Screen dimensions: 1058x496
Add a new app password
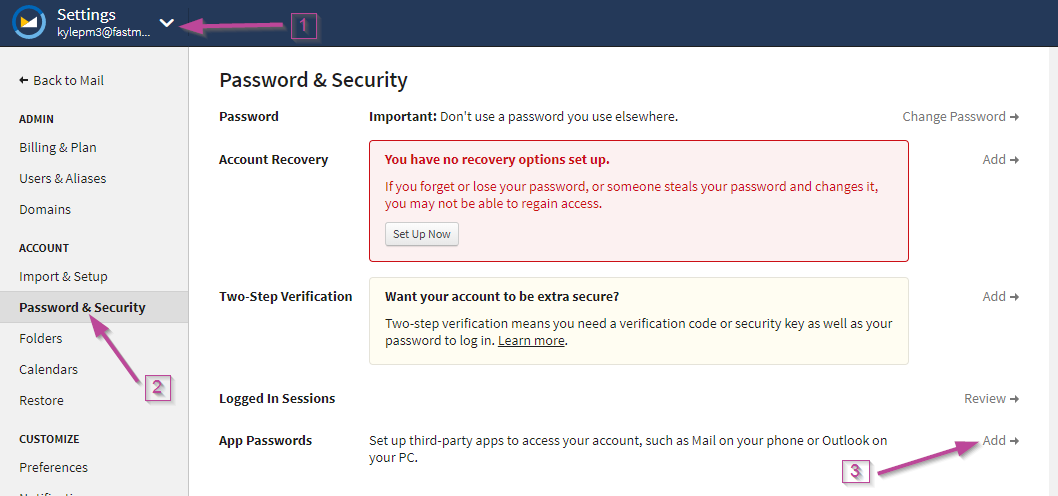(x=1000, y=441)
